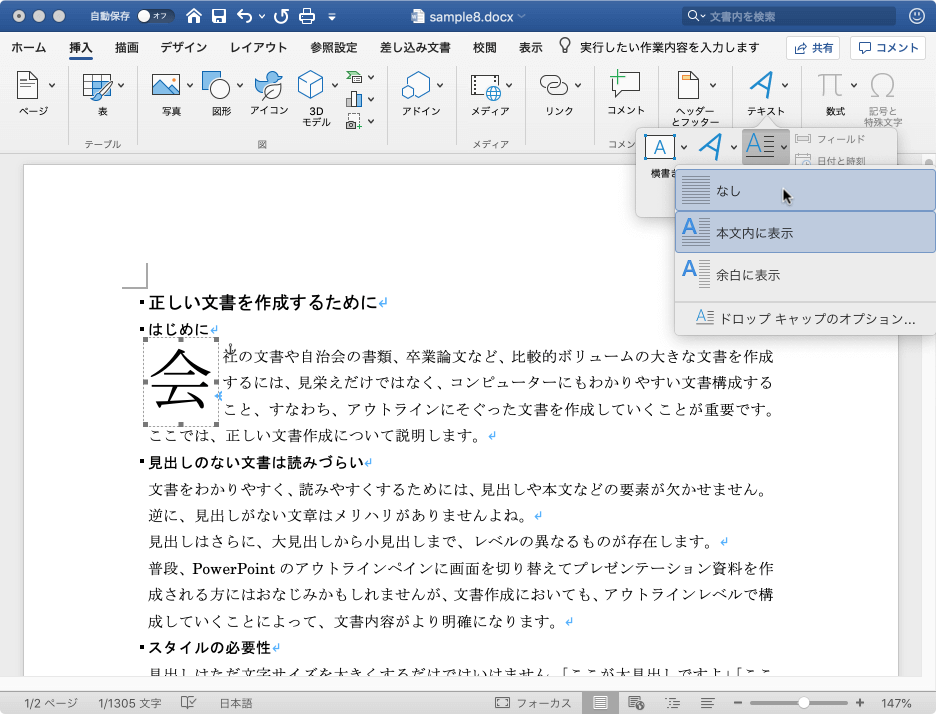Viewport: 936px width, 714px height.
Task: Switch to the デザイン tab
Action: pyautogui.click(x=184, y=48)
